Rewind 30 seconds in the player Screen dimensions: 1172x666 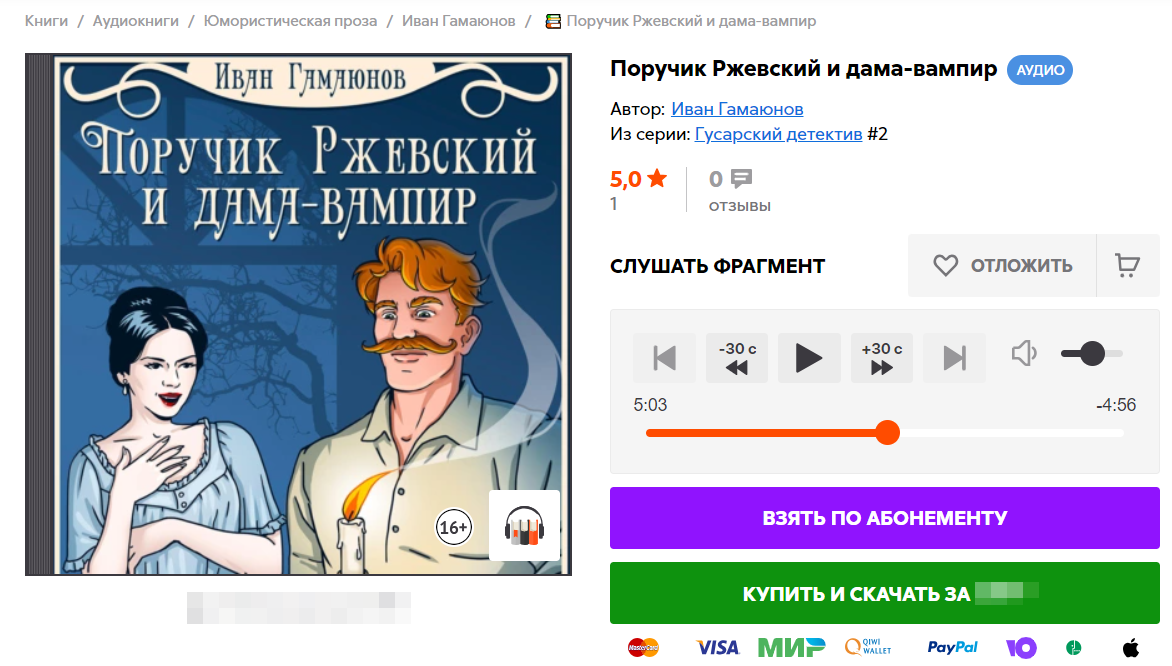click(x=736, y=358)
